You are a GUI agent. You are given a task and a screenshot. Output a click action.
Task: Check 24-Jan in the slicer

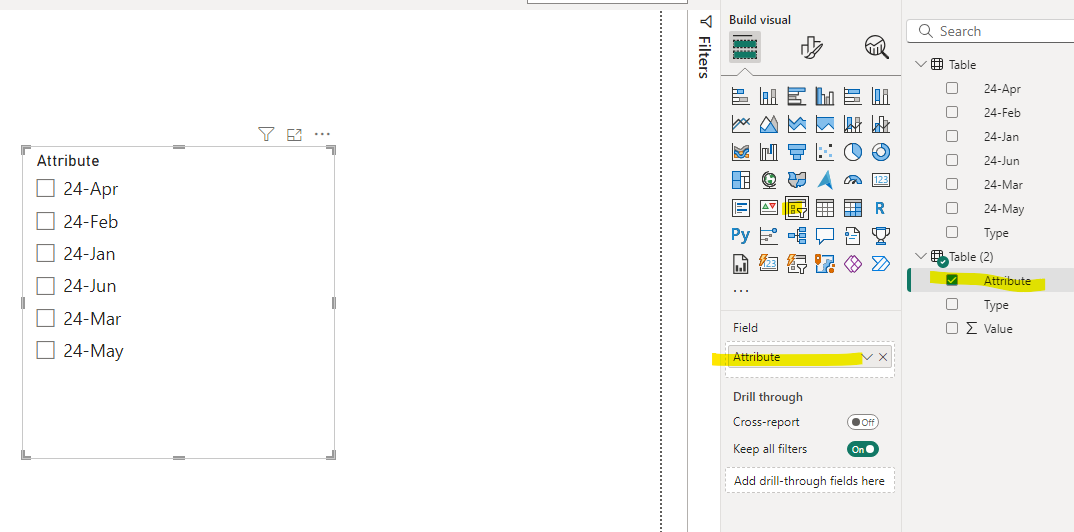(45, 253)
